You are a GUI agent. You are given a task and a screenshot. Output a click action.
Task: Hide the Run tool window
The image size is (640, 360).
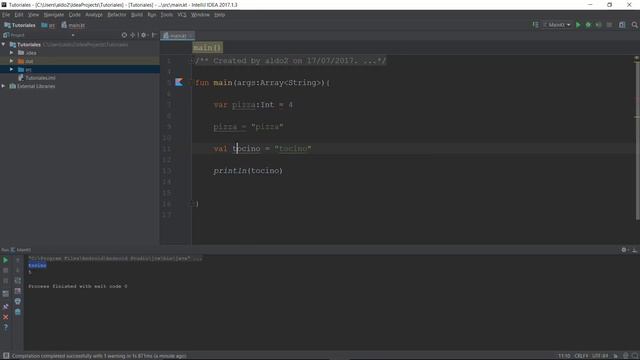[x=634, y=250]
